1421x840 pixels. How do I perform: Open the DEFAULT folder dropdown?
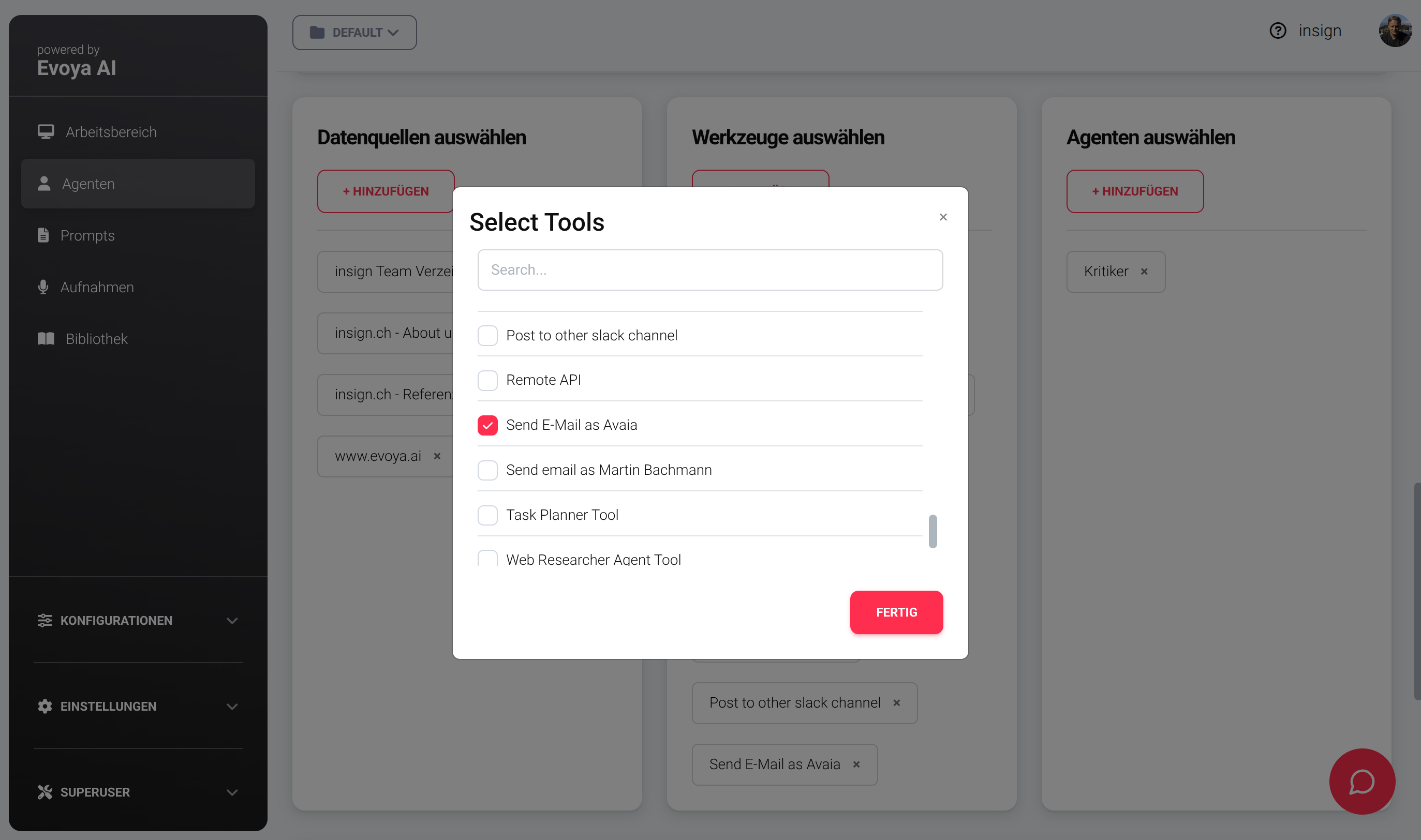[x=354, y=32]
